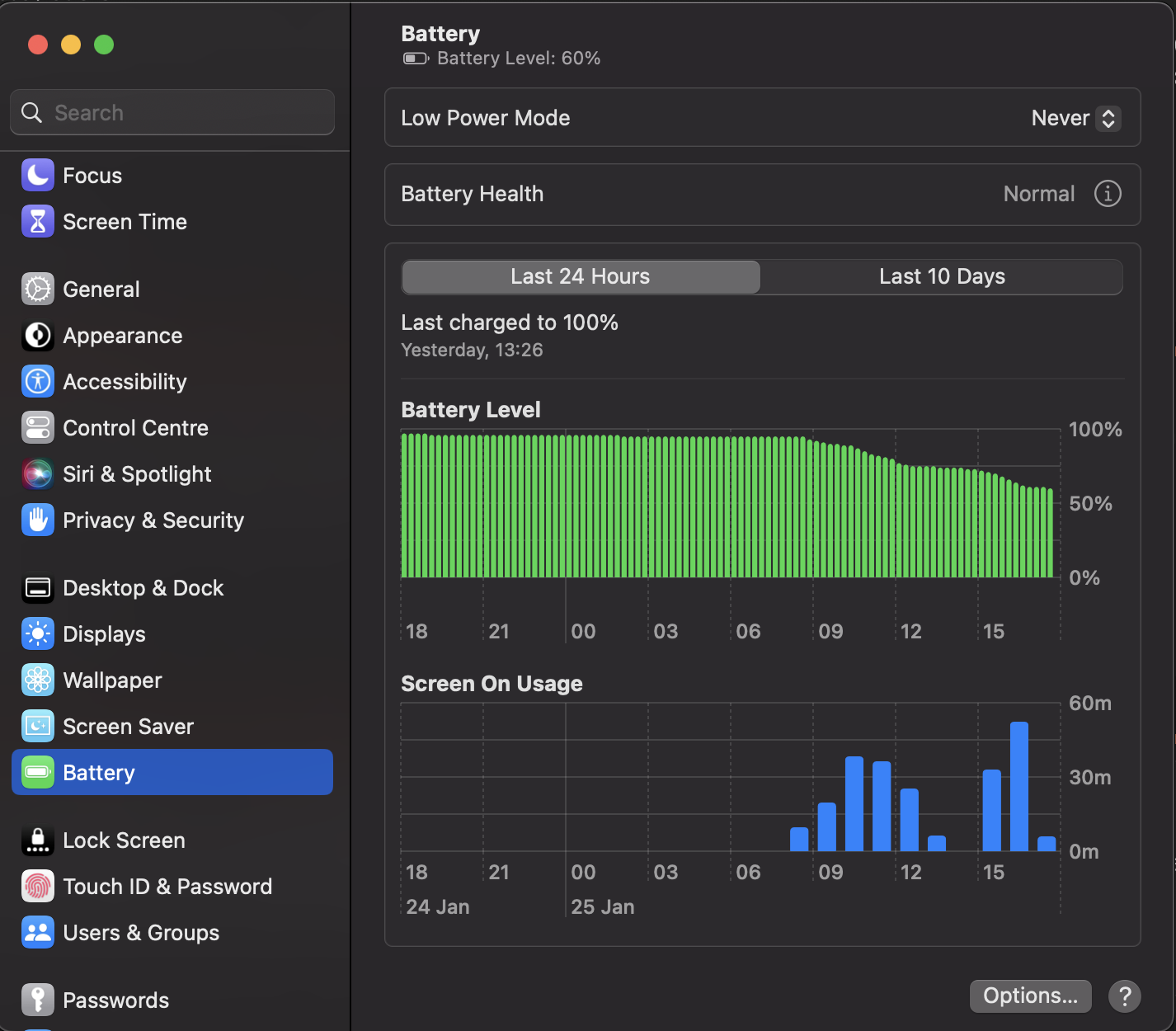Click the help question mark button
This screenshot has height=1031, width=1176.
pos(1125,996)
